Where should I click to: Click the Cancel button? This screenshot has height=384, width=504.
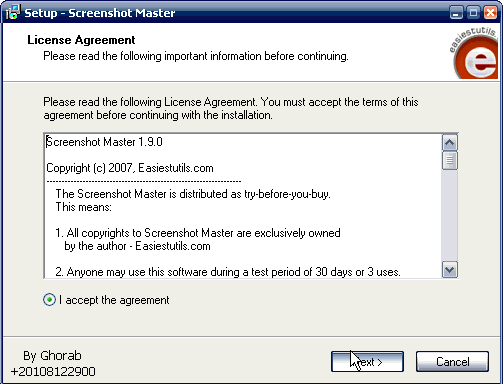452,362
